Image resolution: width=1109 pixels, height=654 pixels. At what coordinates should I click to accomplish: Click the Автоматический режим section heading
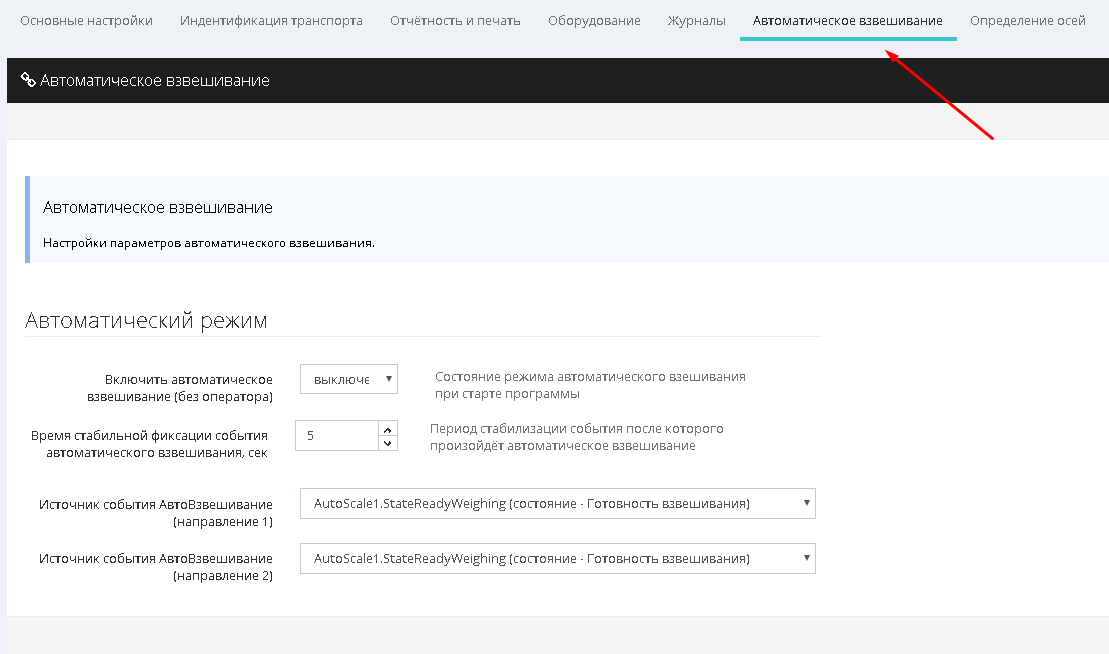[146, 321]
